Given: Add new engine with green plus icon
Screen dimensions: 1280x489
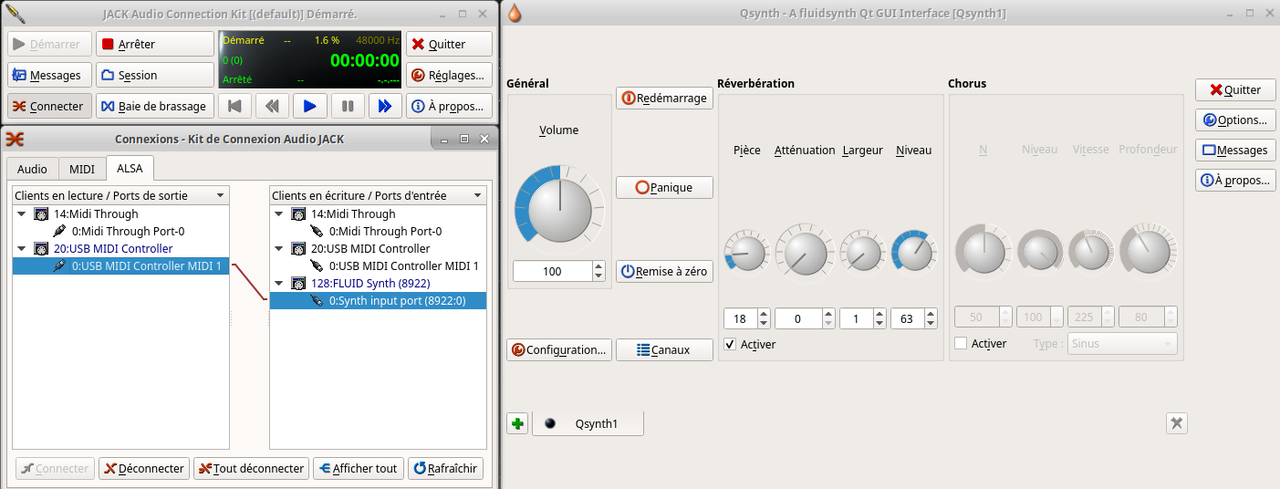Looking at the screenshot, I should 517,424.
